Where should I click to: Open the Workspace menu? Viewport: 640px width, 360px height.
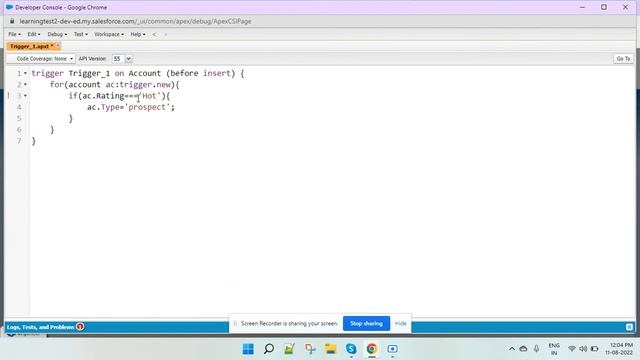109,34
